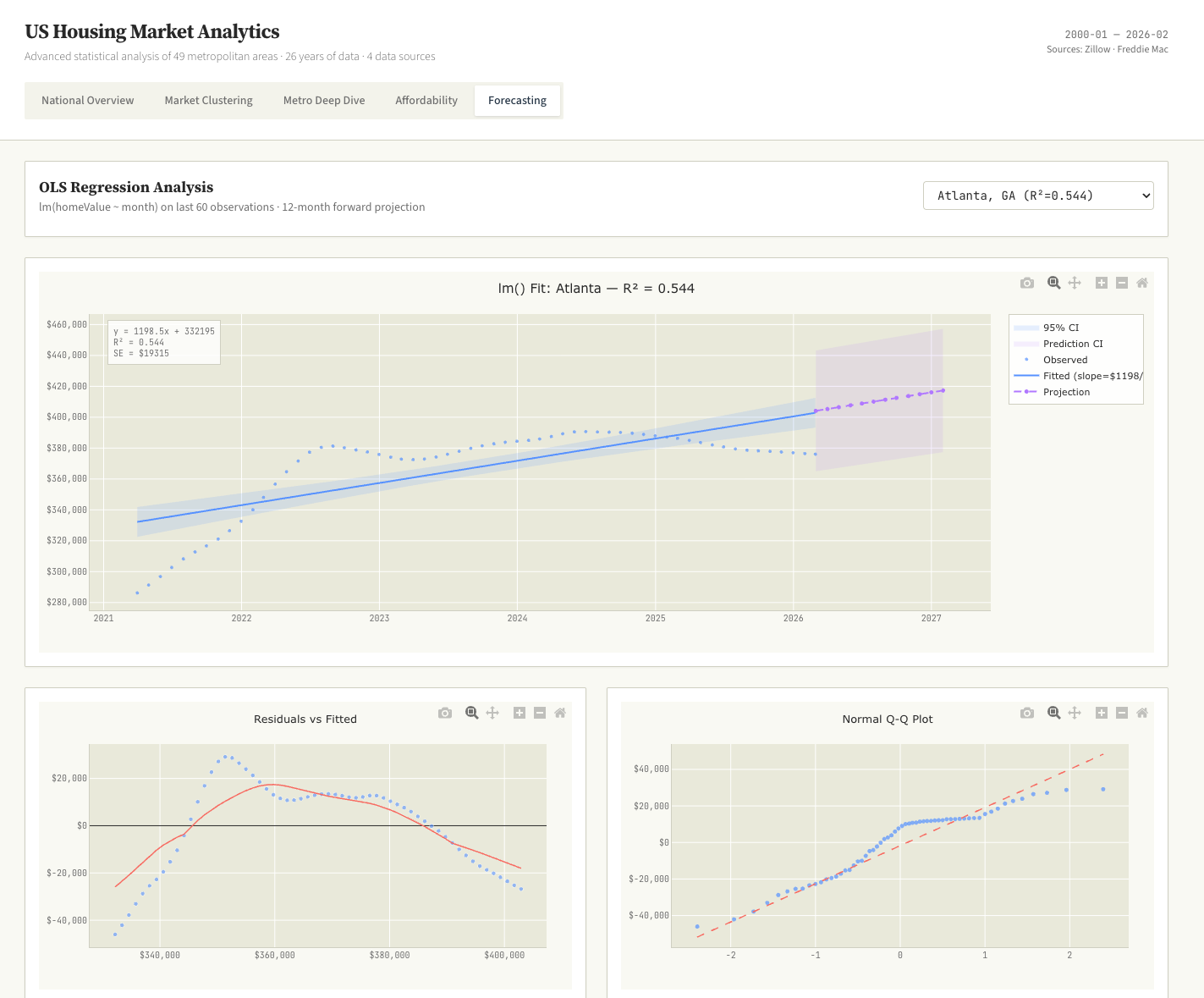Snapshot the Residuals vs Fitted chart with camera icon
The height and width of the screenshot is (998, 1204).
445,713
